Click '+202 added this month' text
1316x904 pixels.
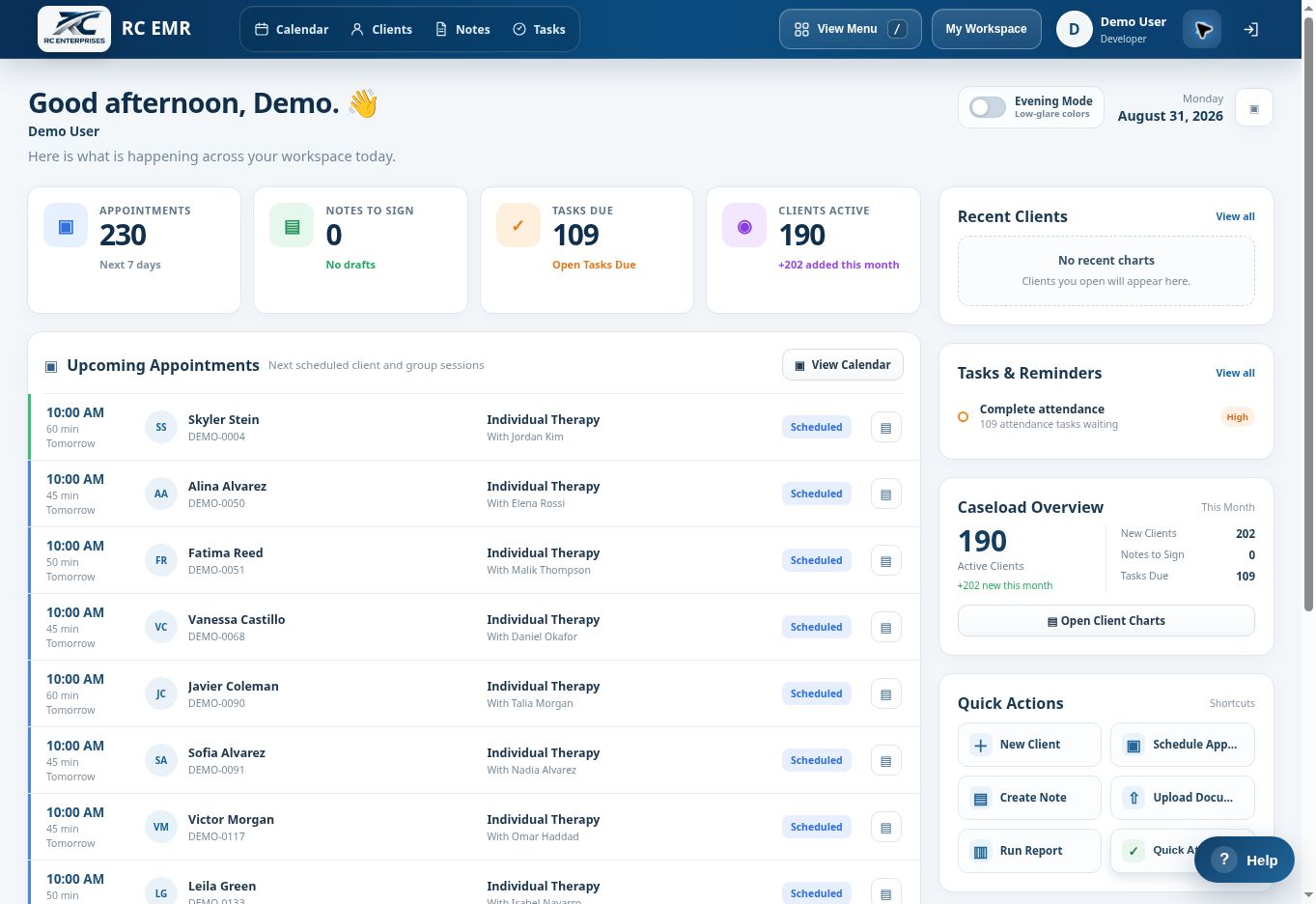point(838,265)
